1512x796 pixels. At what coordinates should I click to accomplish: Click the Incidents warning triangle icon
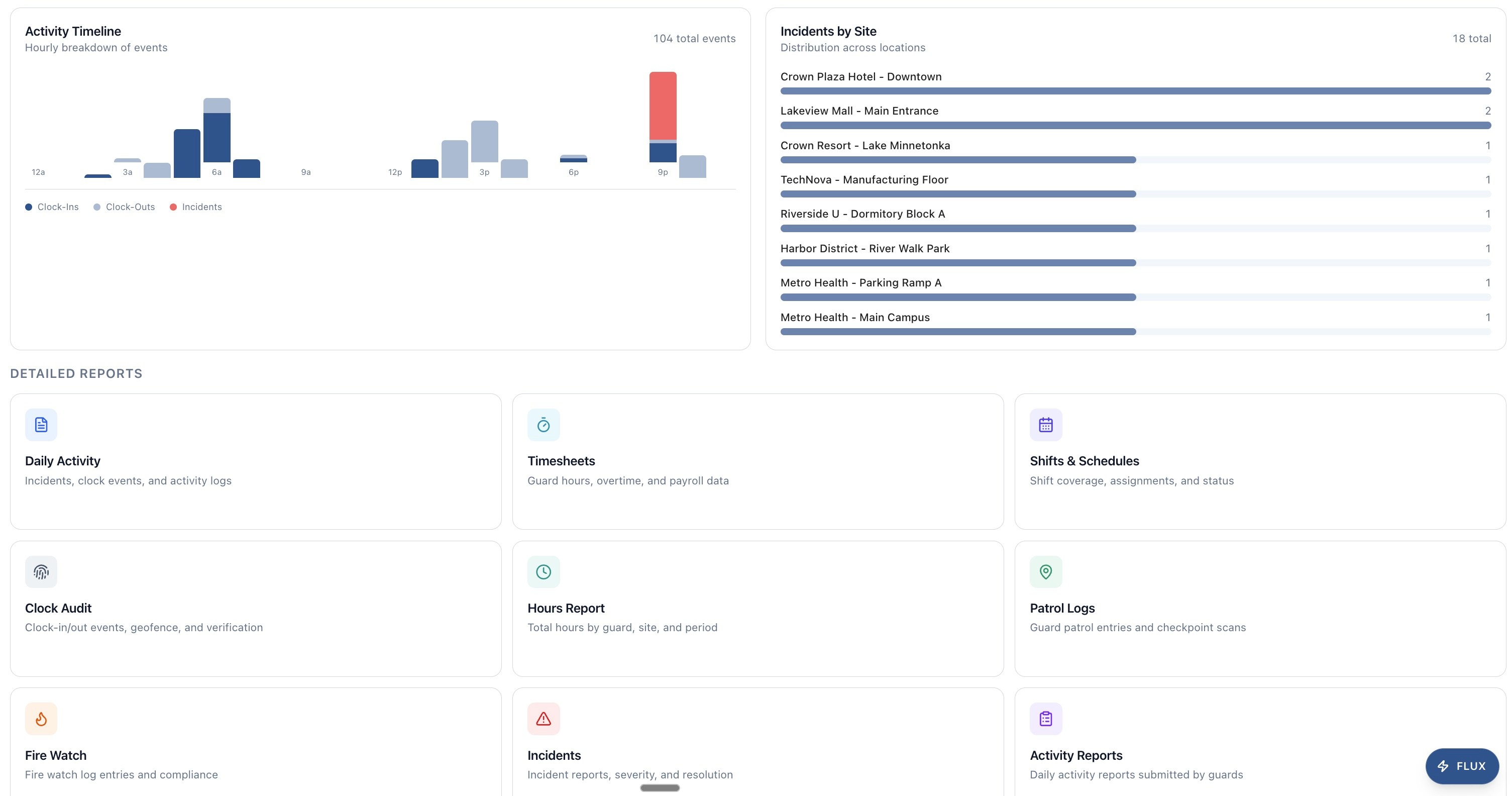(544, 719)
